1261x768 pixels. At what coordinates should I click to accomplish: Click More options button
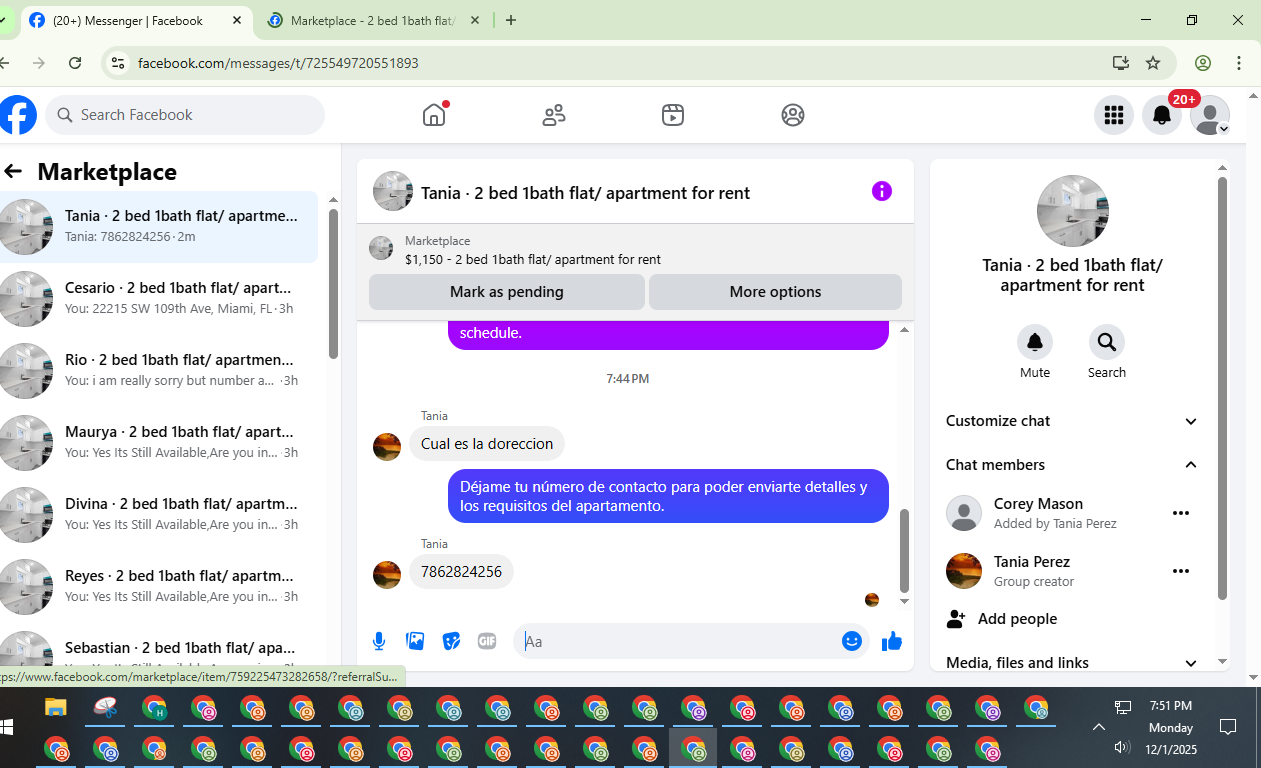click(775, 292)
